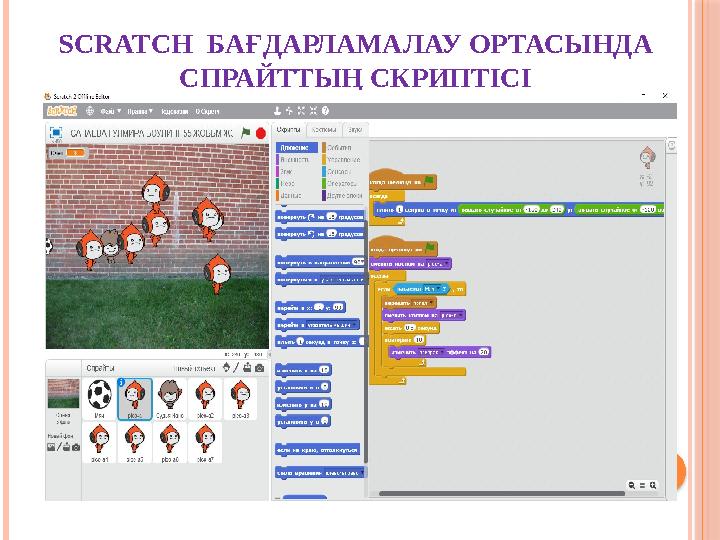The height and width of the screenshot is (540, 720).
Task: Select the Delete tool in the top toolbar
Action: coord(289,111)
